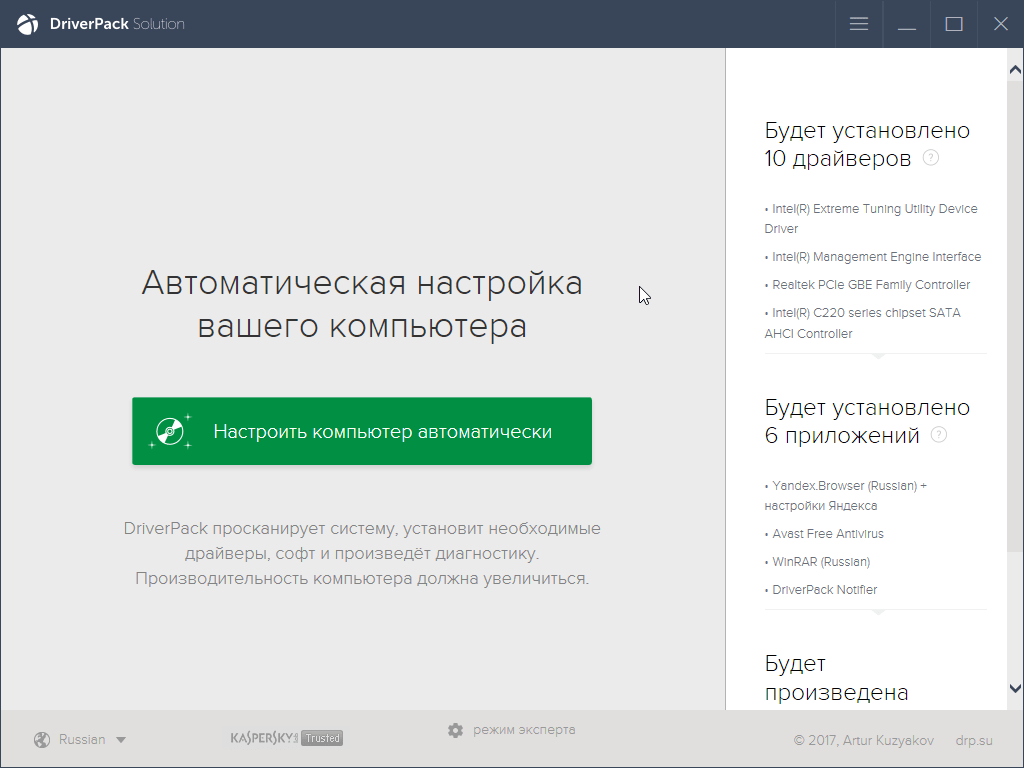Screen dimensions: 1024x768
Task: Select 'WinRAR (Russian)' entry
Action: coord(818,562)
